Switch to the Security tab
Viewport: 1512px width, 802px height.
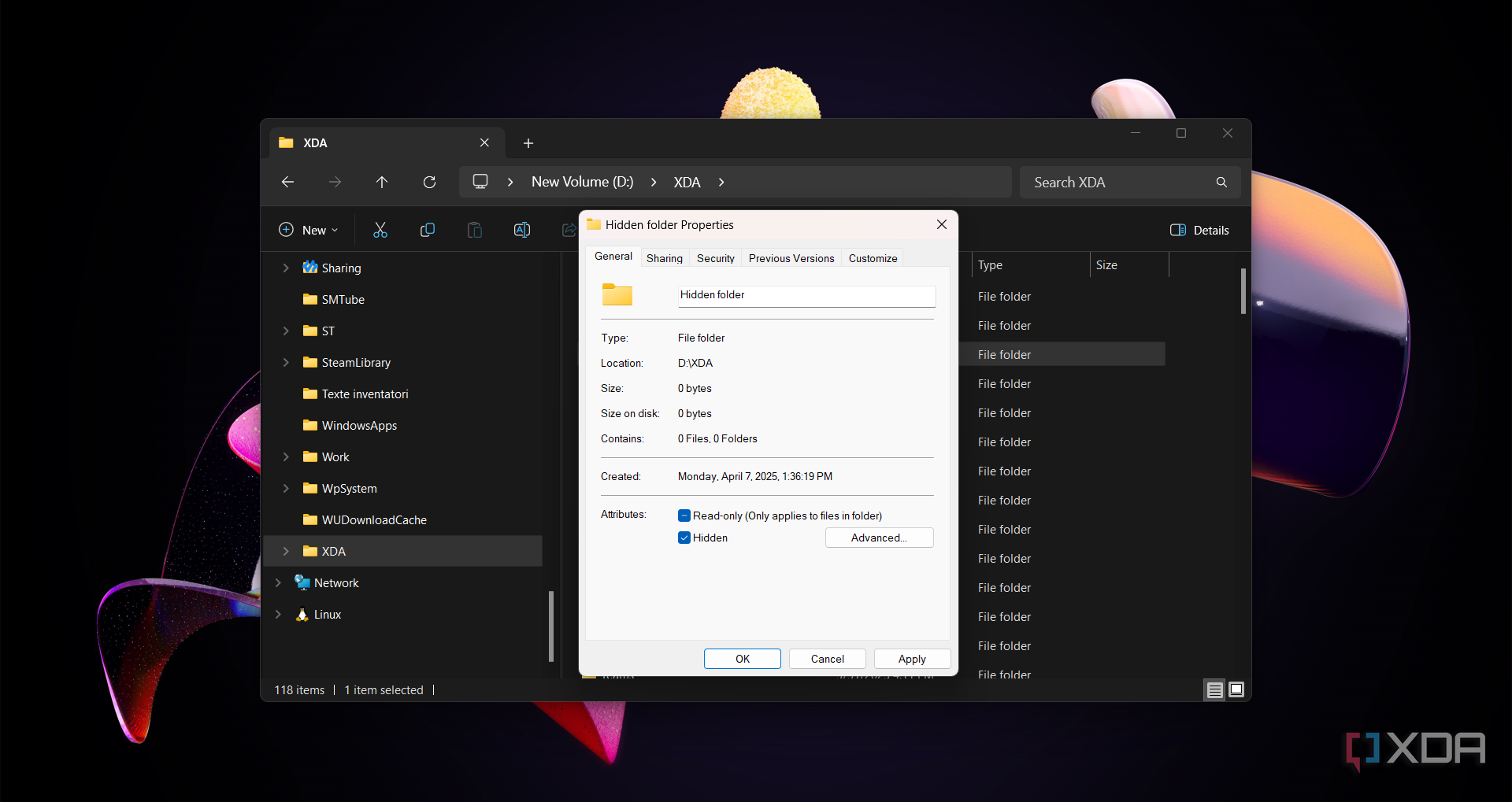coord(716,258)
